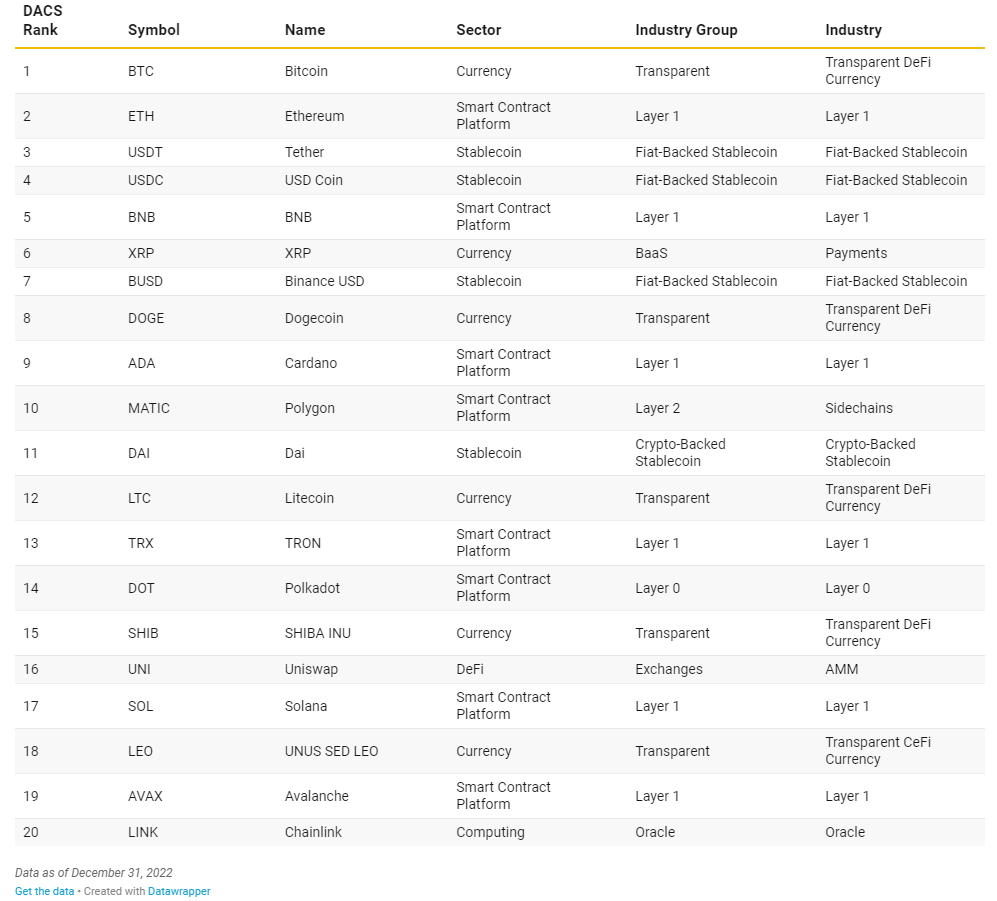Screen dimensions: 997x901
Task: Click the DACS Rank column header
Action: pos(43,20)
